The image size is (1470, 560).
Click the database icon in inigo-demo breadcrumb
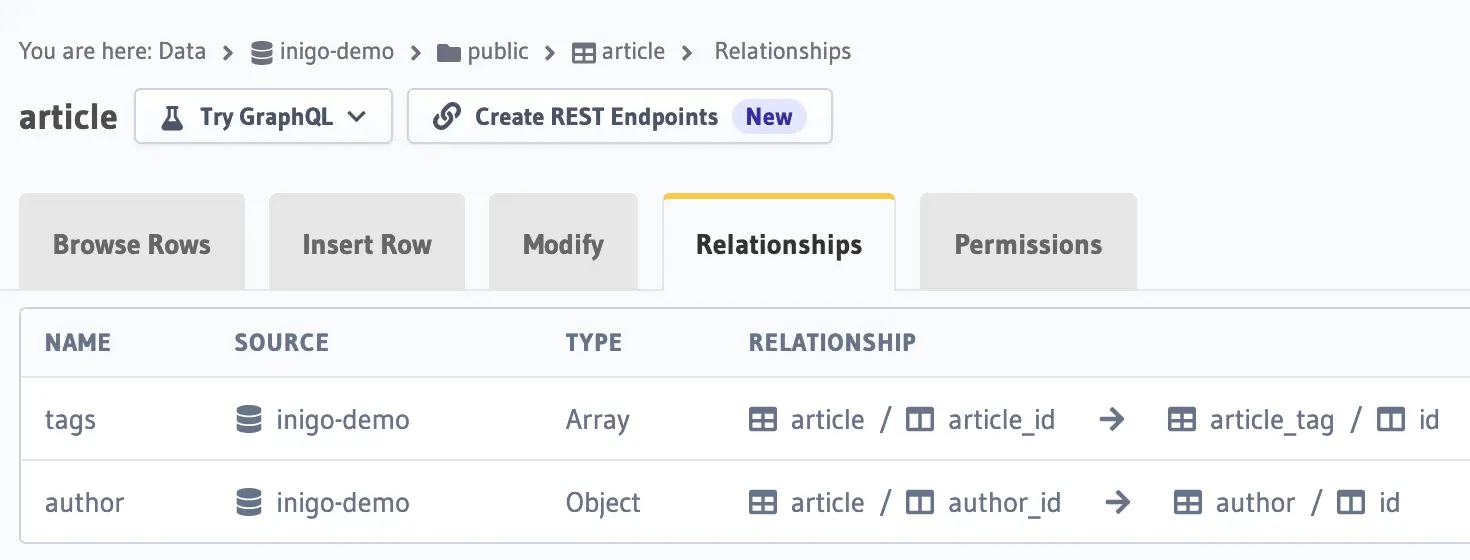[262, 52]
